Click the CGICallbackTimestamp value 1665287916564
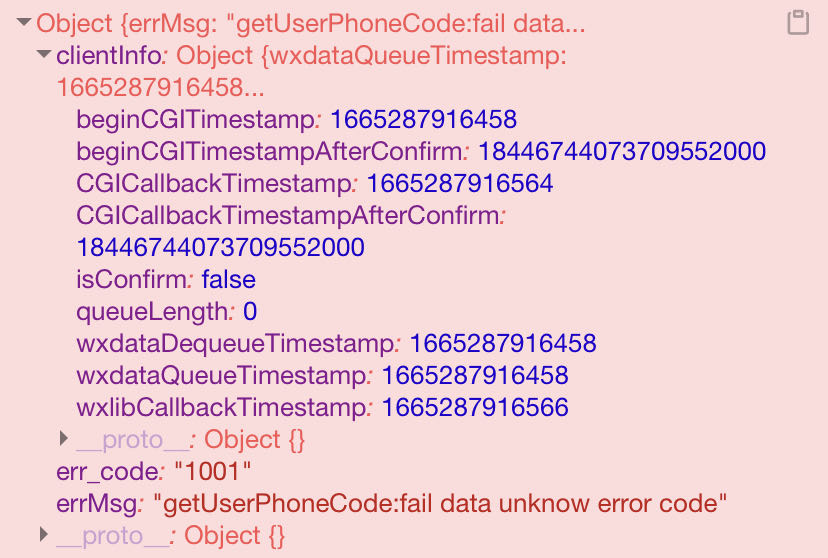This screenshot has width=828, height=558. (x=459, y=183)
